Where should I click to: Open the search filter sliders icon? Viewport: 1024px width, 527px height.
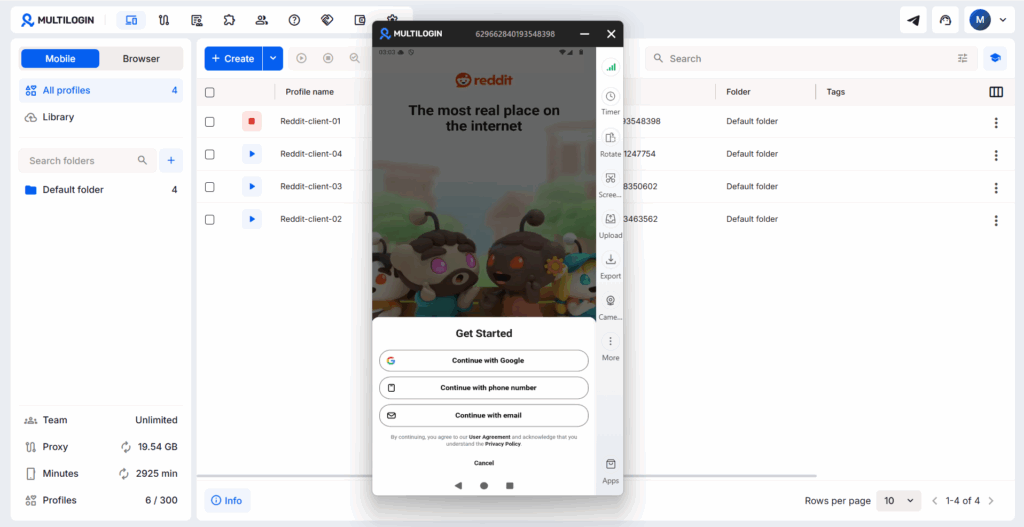click(x=963, y=58)
